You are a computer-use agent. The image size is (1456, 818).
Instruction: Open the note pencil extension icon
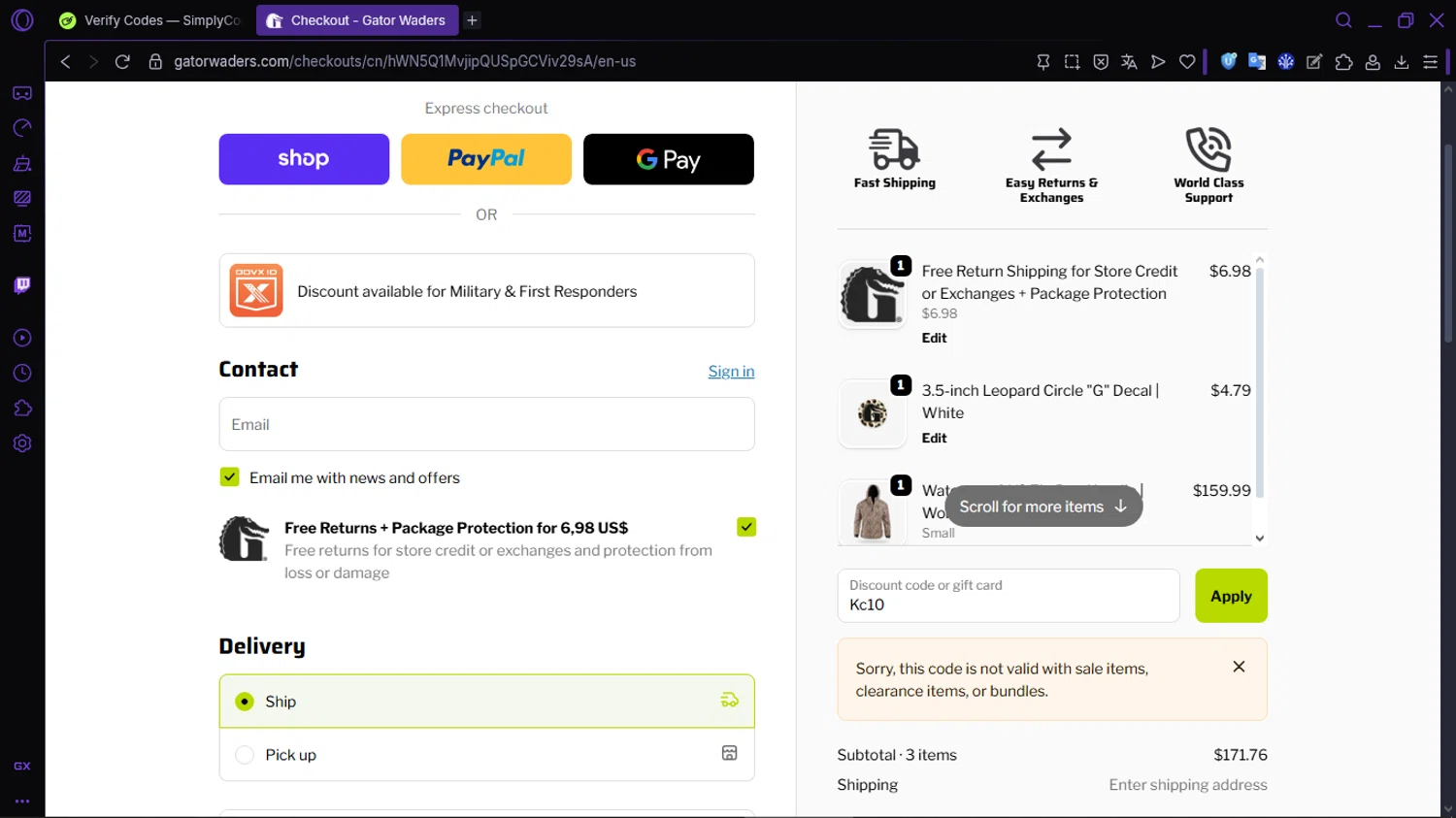tap(1314, 61)
